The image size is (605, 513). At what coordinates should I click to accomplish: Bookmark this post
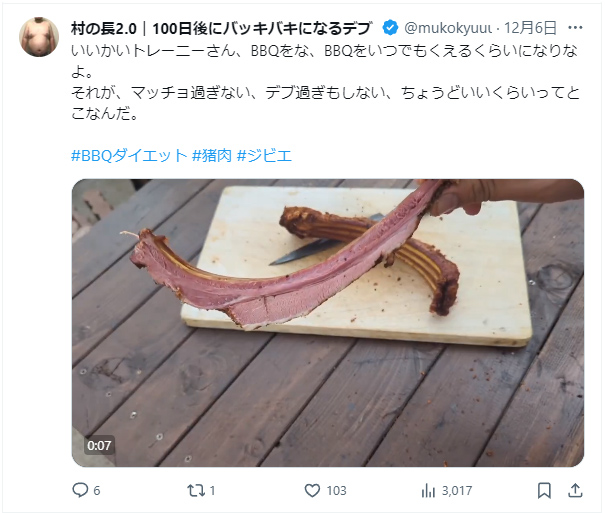coord(544,491)
